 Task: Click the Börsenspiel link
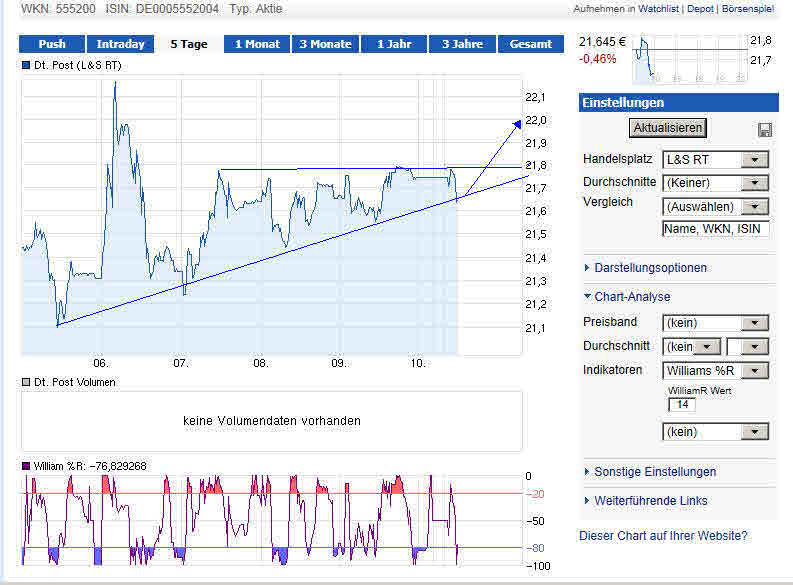click(747, 9)
